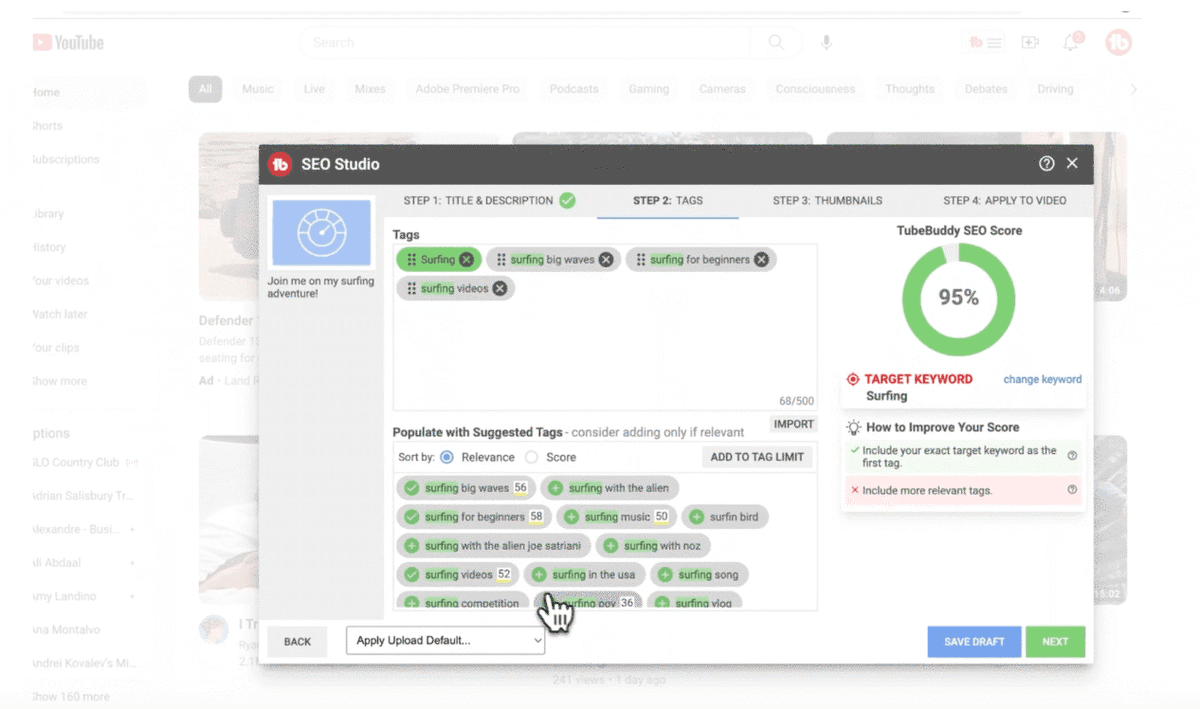Screen dimensions: 1200x709
Task: Remove the 'surfing for beginners' tag
Action: pyautogui.click(x=761, y=260)
